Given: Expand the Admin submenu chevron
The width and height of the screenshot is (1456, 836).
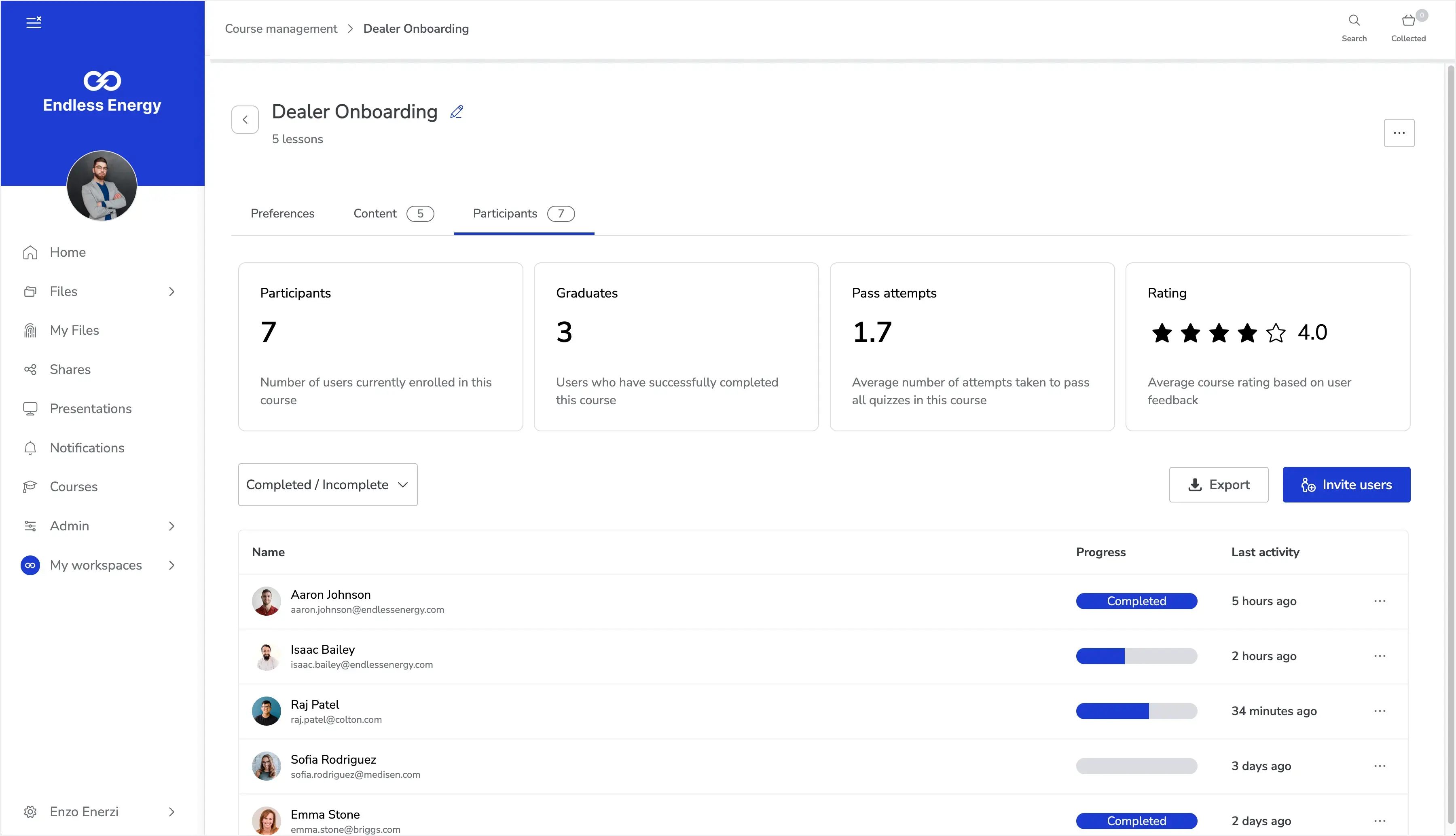Looking at the screenshot, I should pos(172,526).
